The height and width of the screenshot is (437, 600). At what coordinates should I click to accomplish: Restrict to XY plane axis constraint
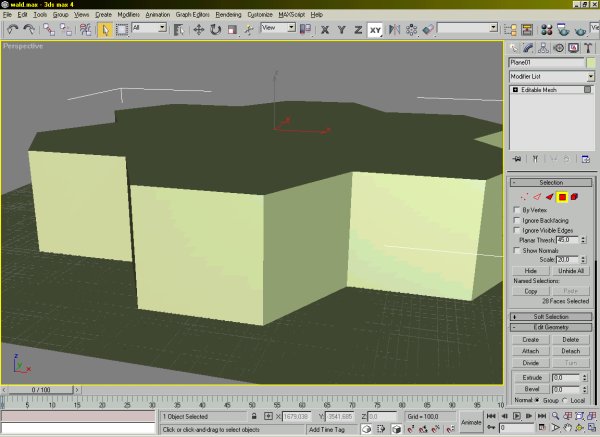[x=376, y=30]
